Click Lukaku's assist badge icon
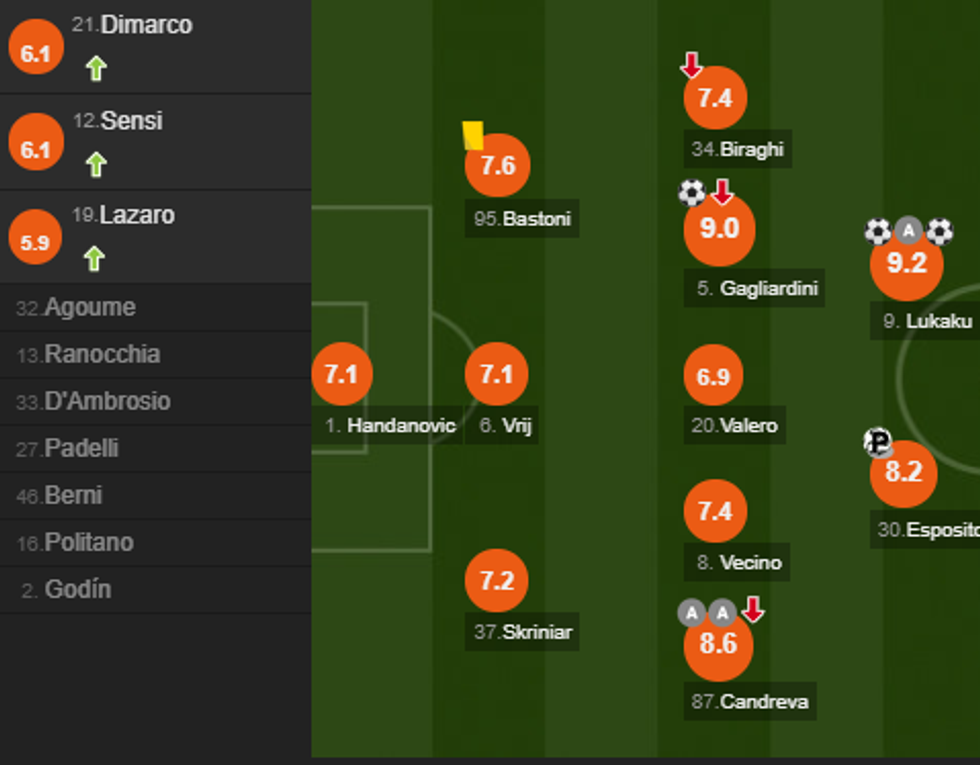Image resolution: width=980 pixels, height=765 pixels. pyautogui.click(x=908, y=231)
